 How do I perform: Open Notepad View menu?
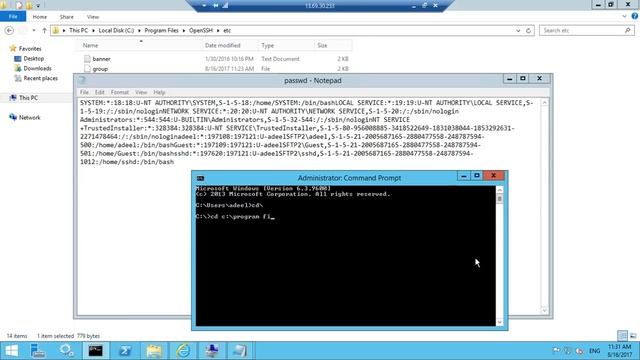[141, 92]
